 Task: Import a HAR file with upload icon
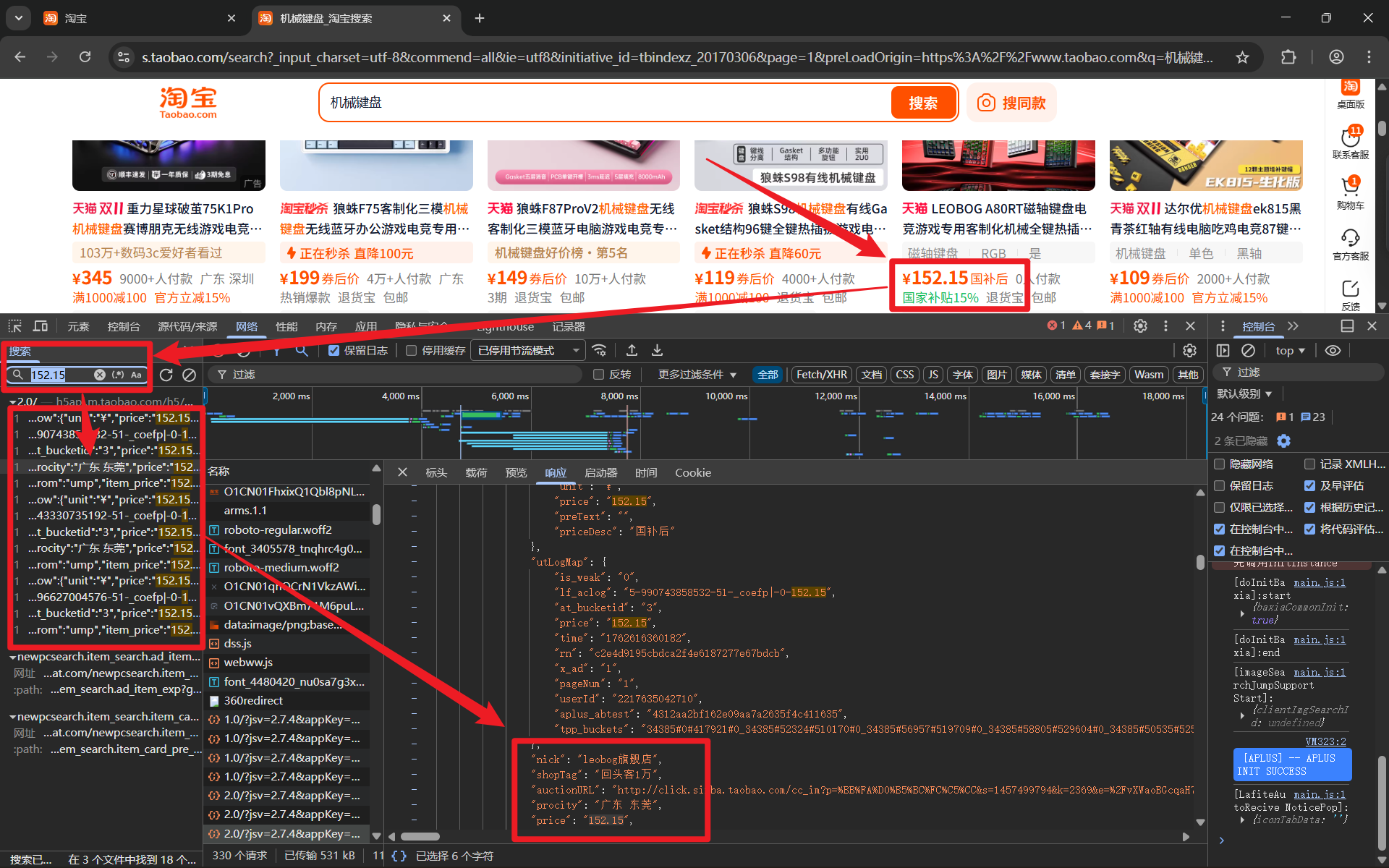pyautogui.click(x=632, y=351)
